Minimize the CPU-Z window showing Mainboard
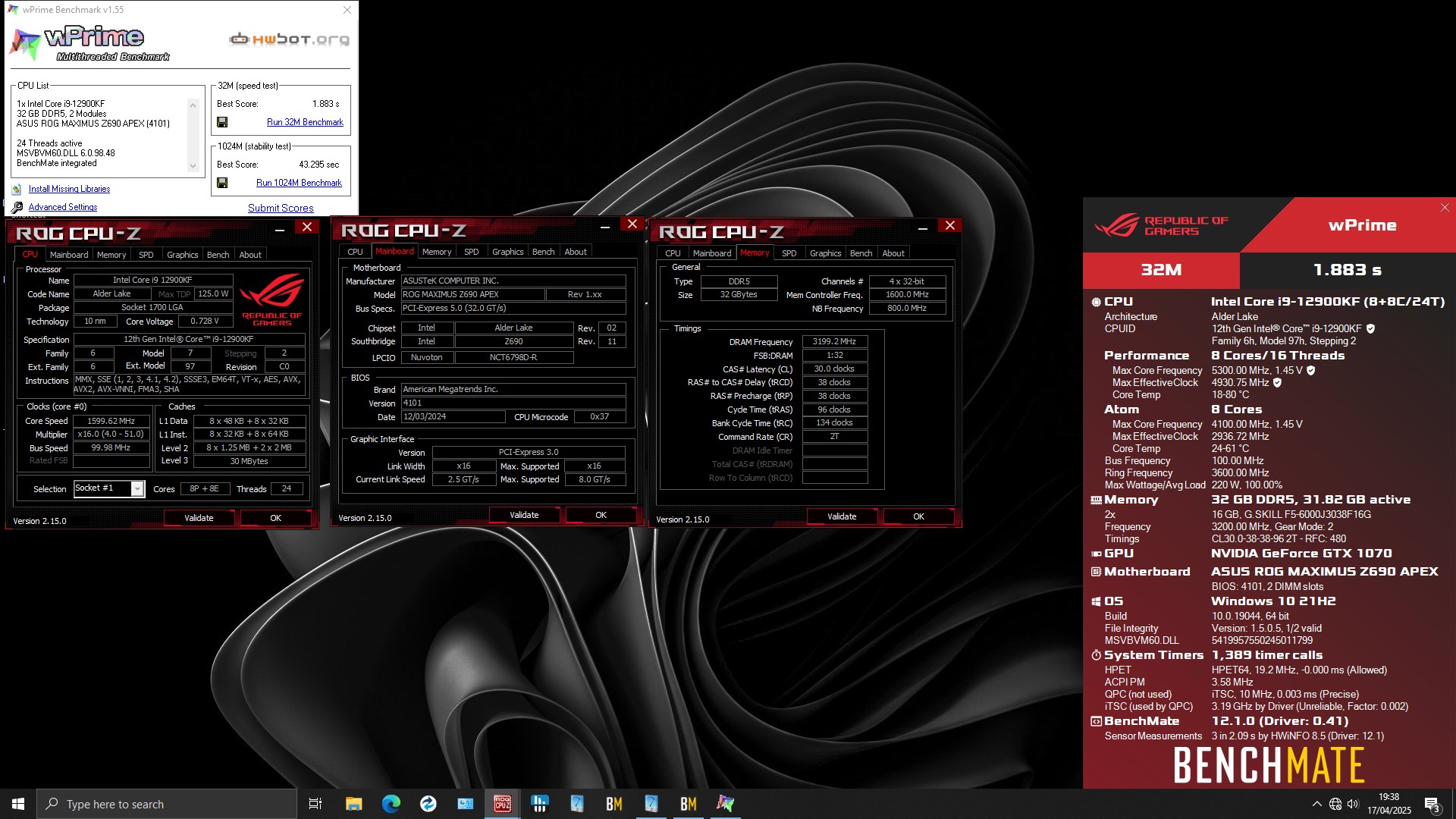 click(x=604, y=226)
